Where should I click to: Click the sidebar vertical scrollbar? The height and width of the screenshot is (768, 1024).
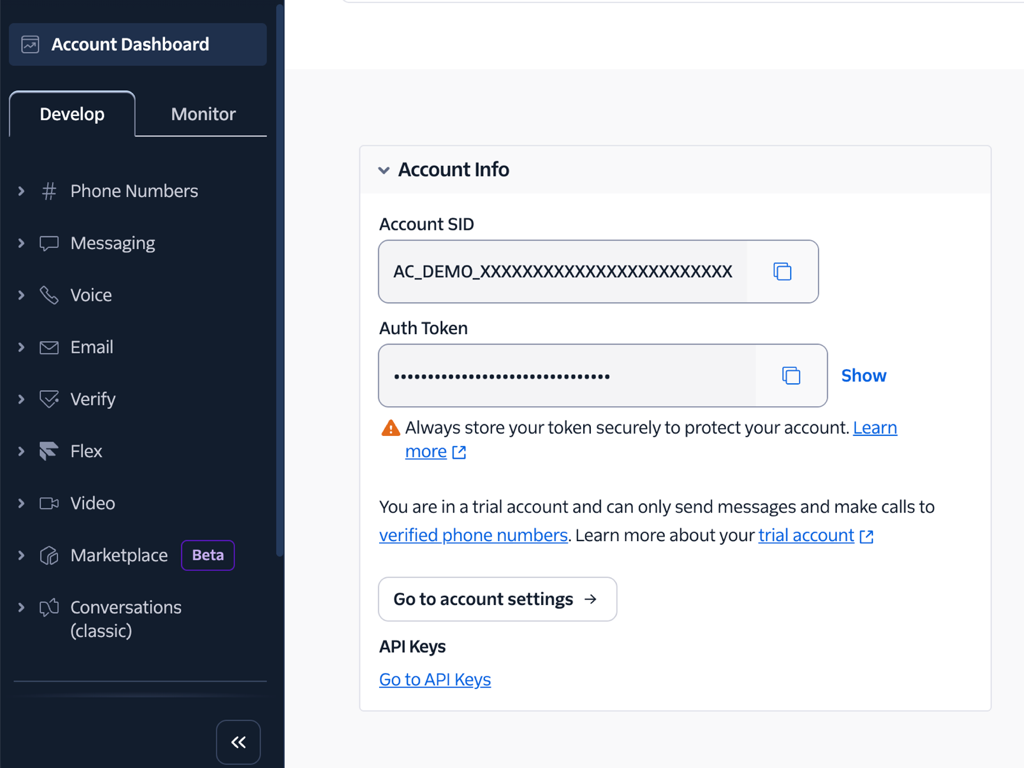280,281
